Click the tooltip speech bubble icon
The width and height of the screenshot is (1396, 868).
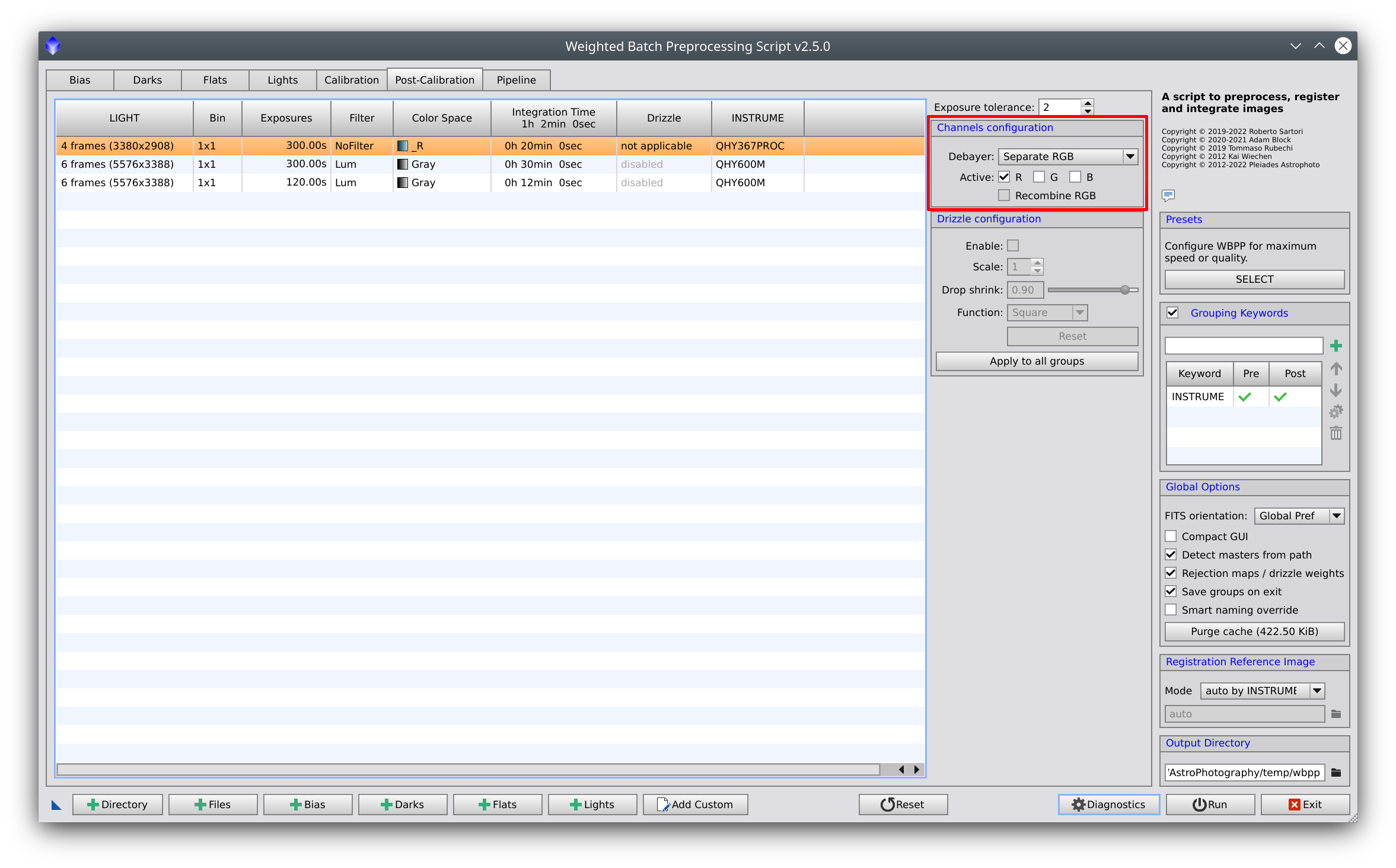click(x=1168, y=195)
